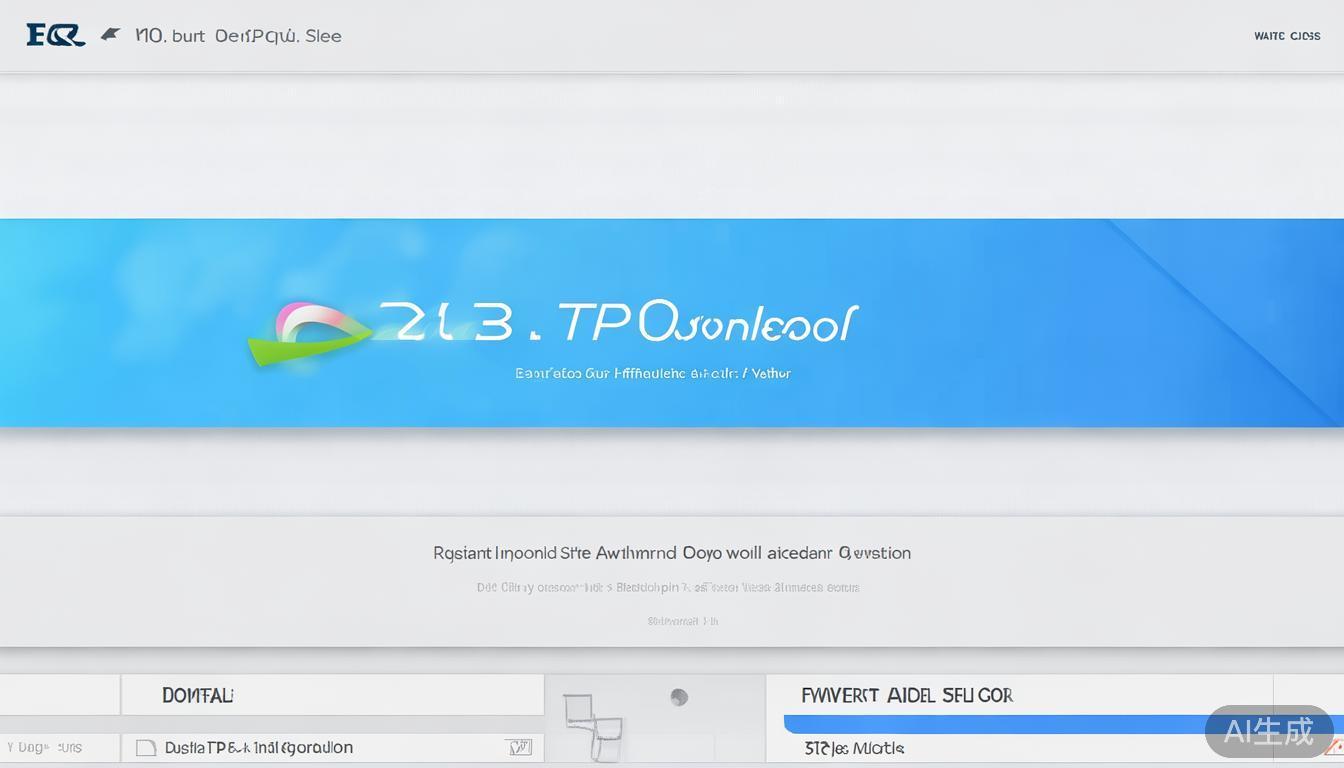This screenshot has height=768, width=1344.
Task: Click the small gray description line below the heading
Action: point(668,587)
